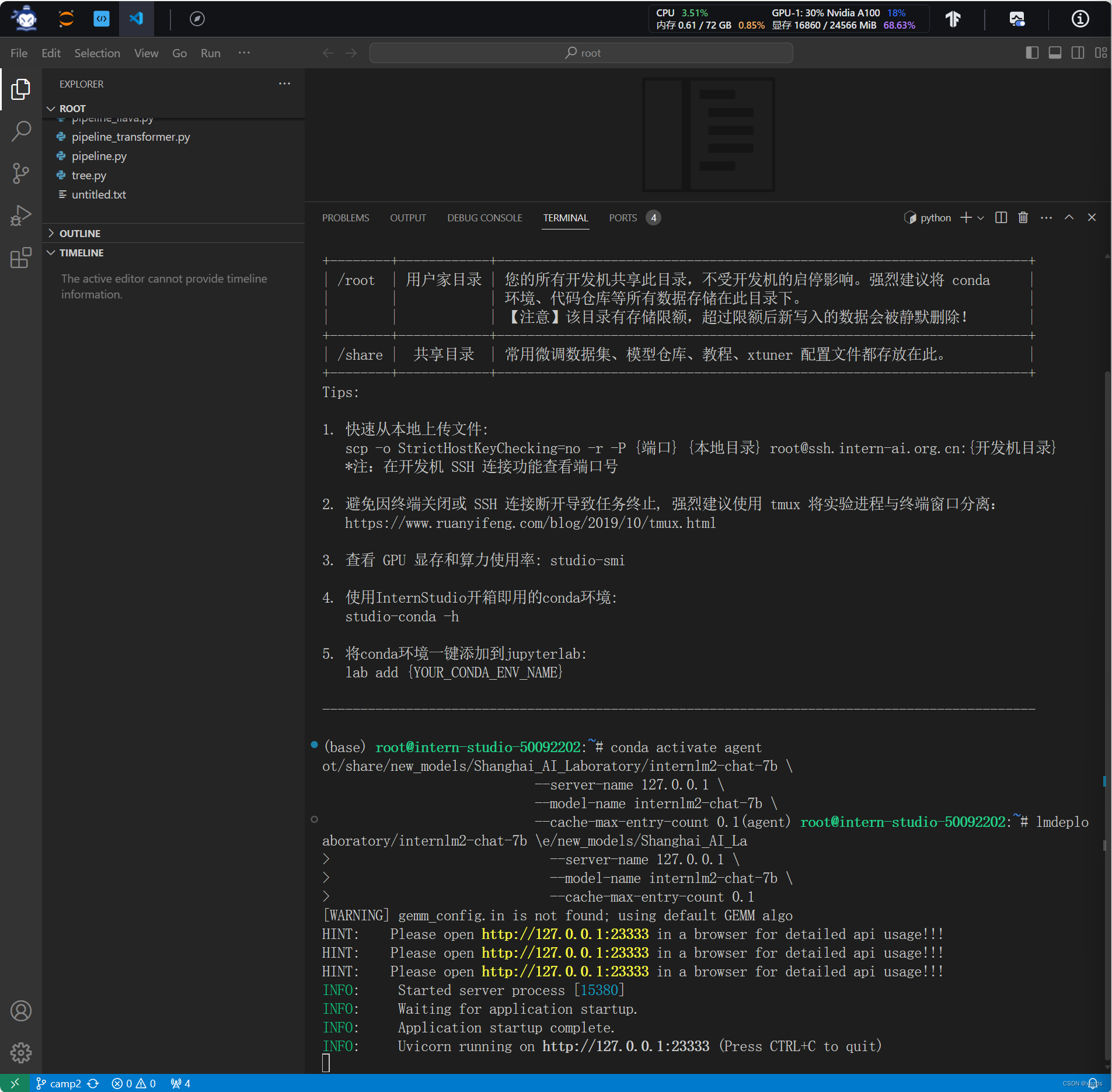Select the VS Code launcher icon

click(137, 19)
